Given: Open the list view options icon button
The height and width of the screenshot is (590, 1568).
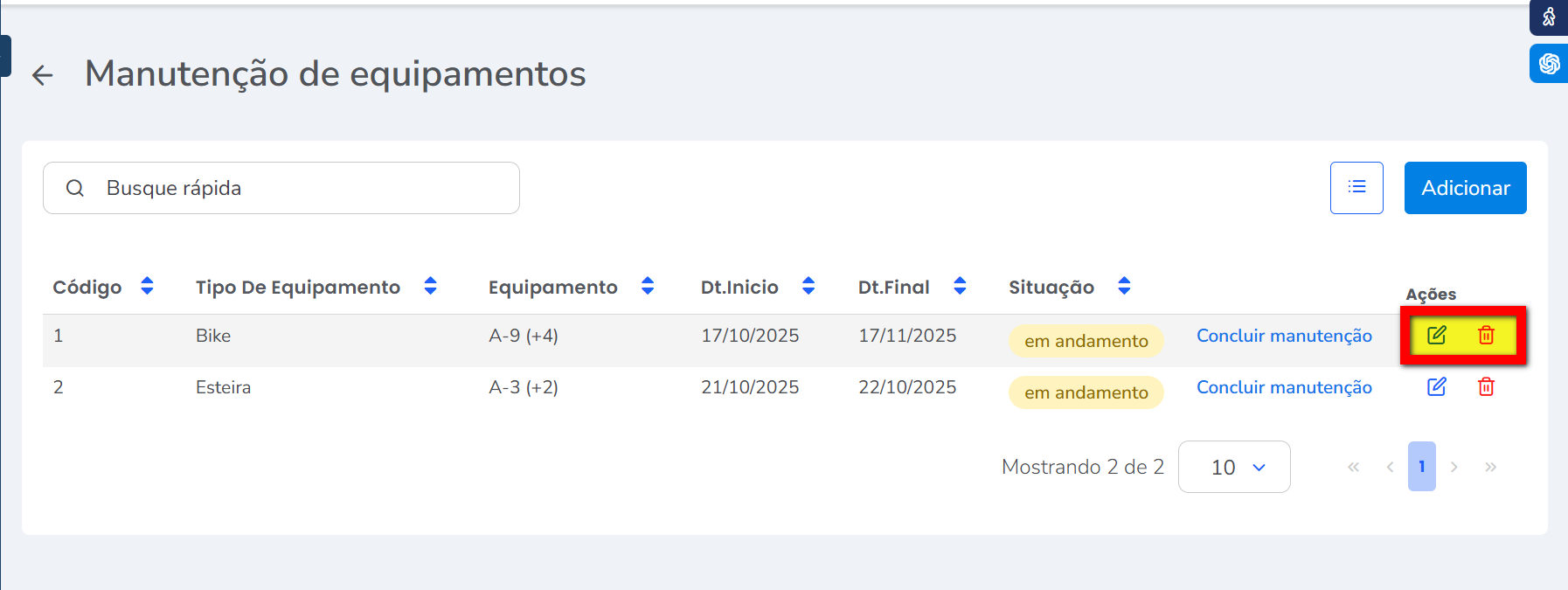Looking at the screenshot, I should tap(1356, 187).
